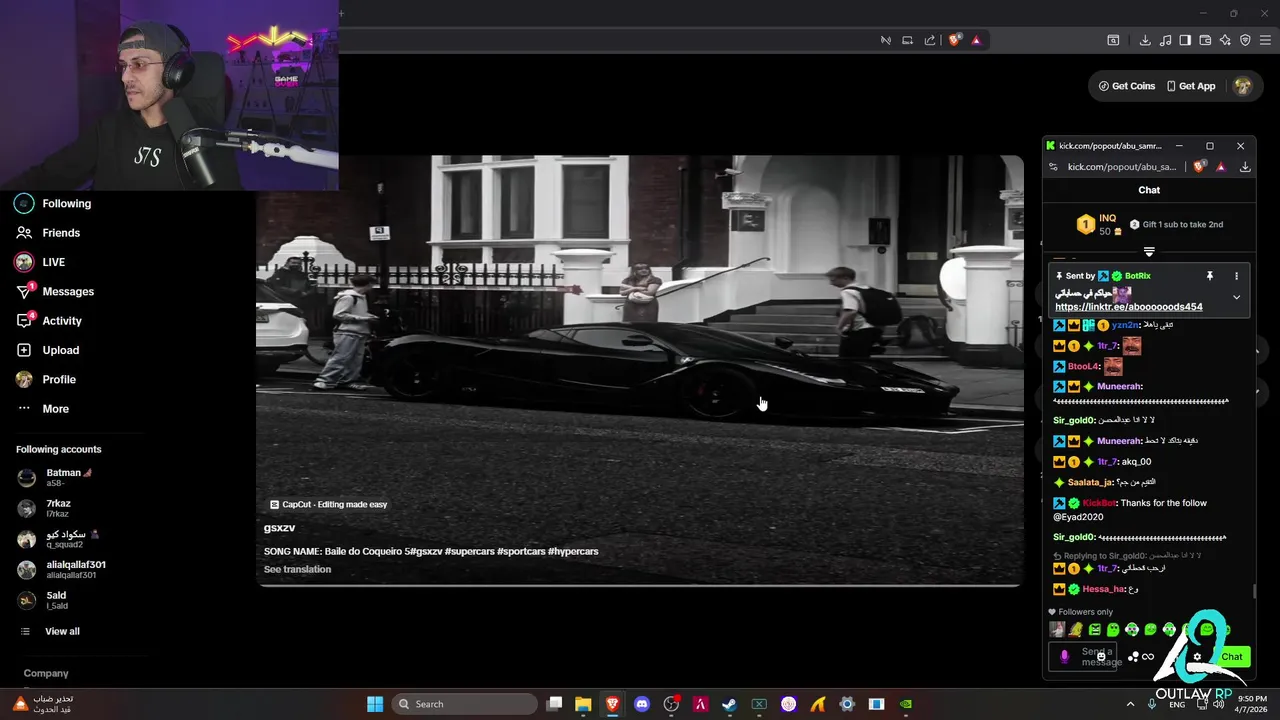
Task: Click download icon in Kick popout bar
Action: [x=1245, y=167]
